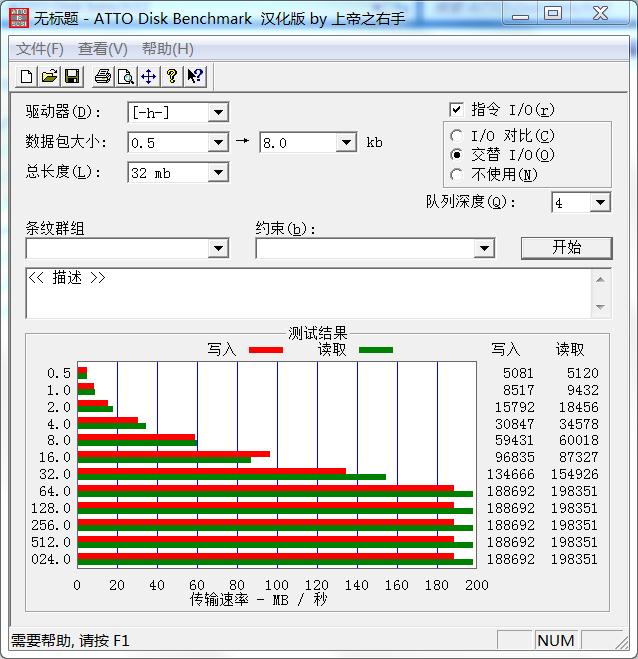Image resolution: width=638 pixels, height=659 pixels.
Task: Open the minimum packet size 0.5 dropdown
Action: [x=218, y=142]
